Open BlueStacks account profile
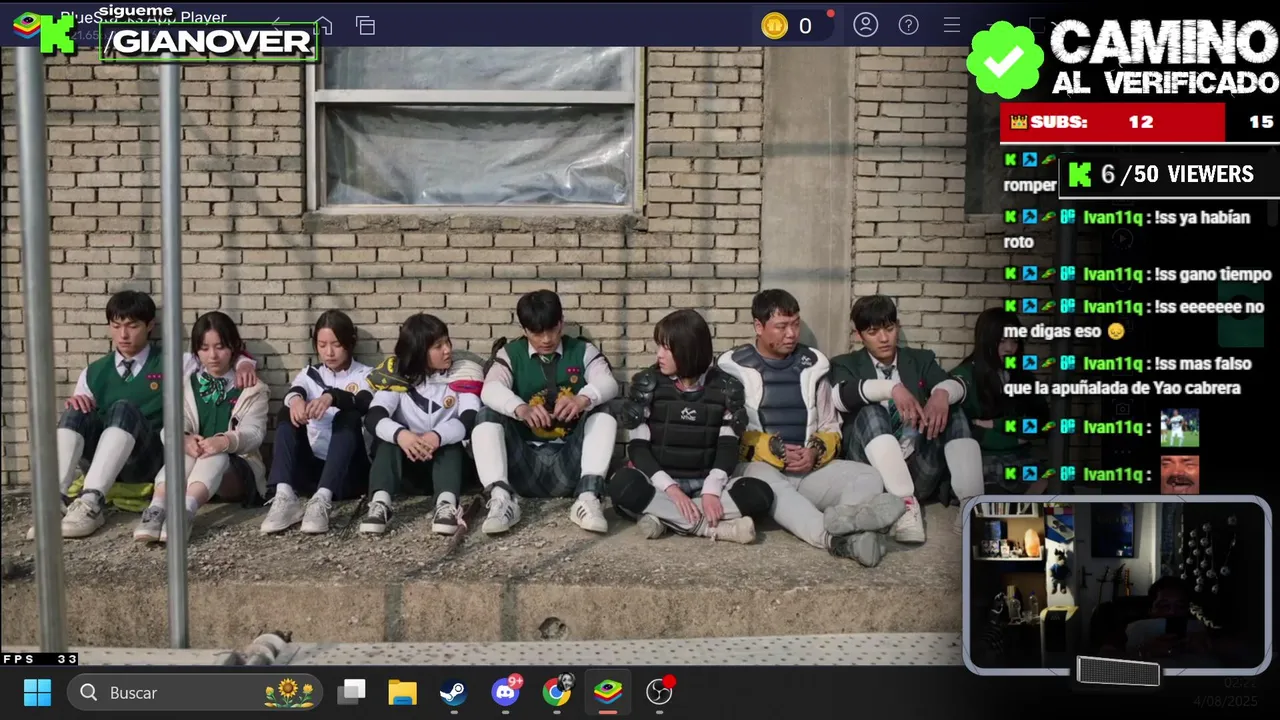The height and width of the screenshot is (720, 1280). coord(866,25)
